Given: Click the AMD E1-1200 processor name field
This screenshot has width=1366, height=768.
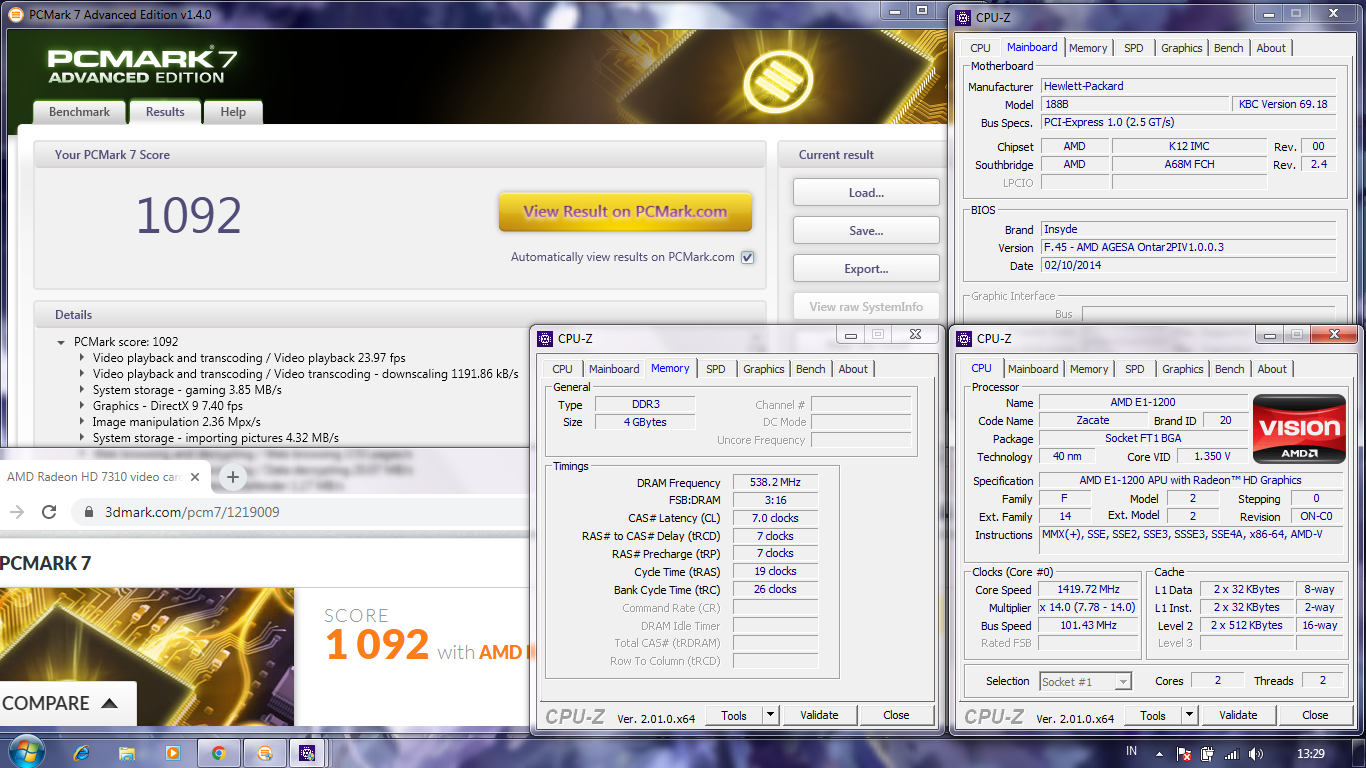Looking at the screenshot, I should pos(1142,402).
